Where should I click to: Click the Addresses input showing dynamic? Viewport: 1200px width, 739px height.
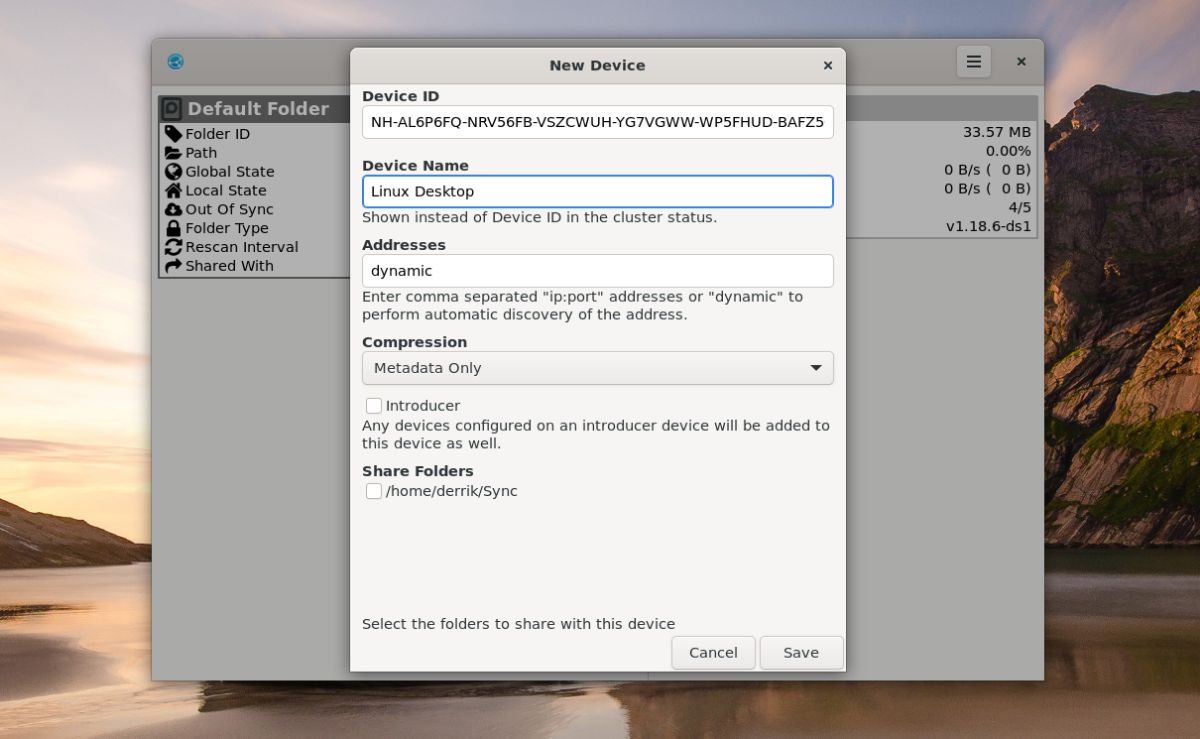[x=597, y=270]
